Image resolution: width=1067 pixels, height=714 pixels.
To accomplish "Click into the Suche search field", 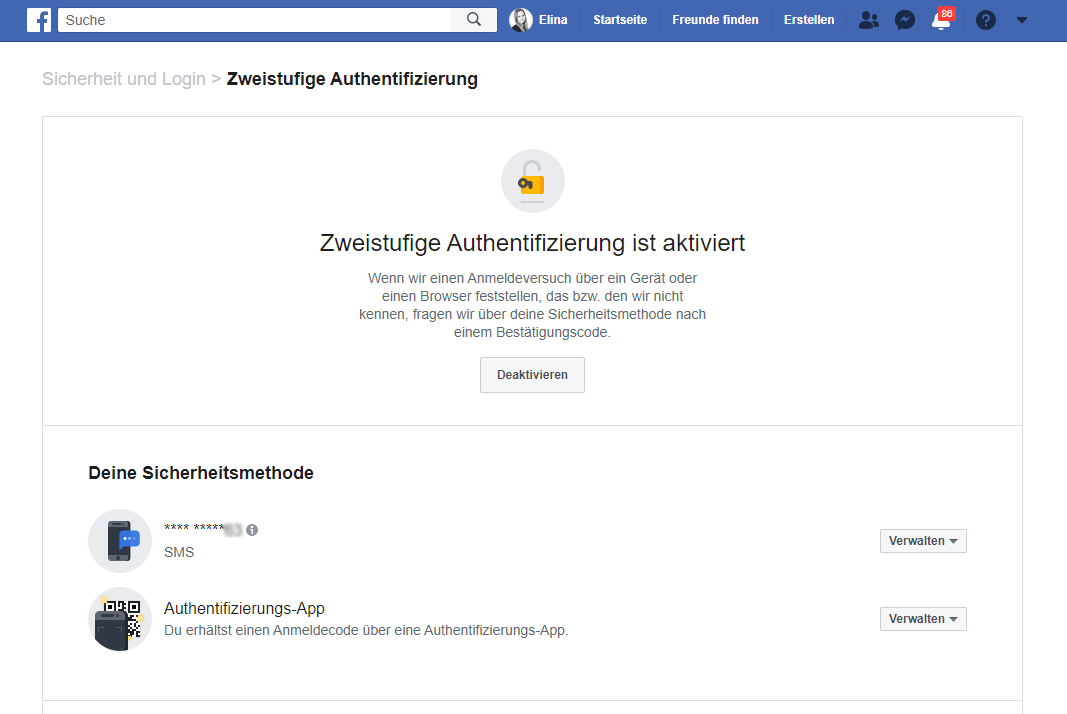I will (255, 20).
